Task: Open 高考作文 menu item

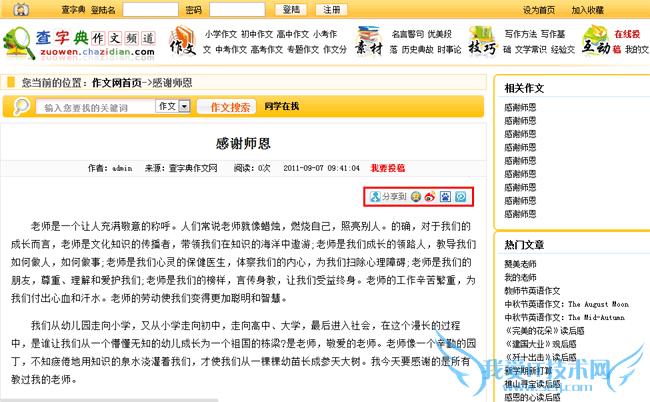Action: click(x=267, y=49)
